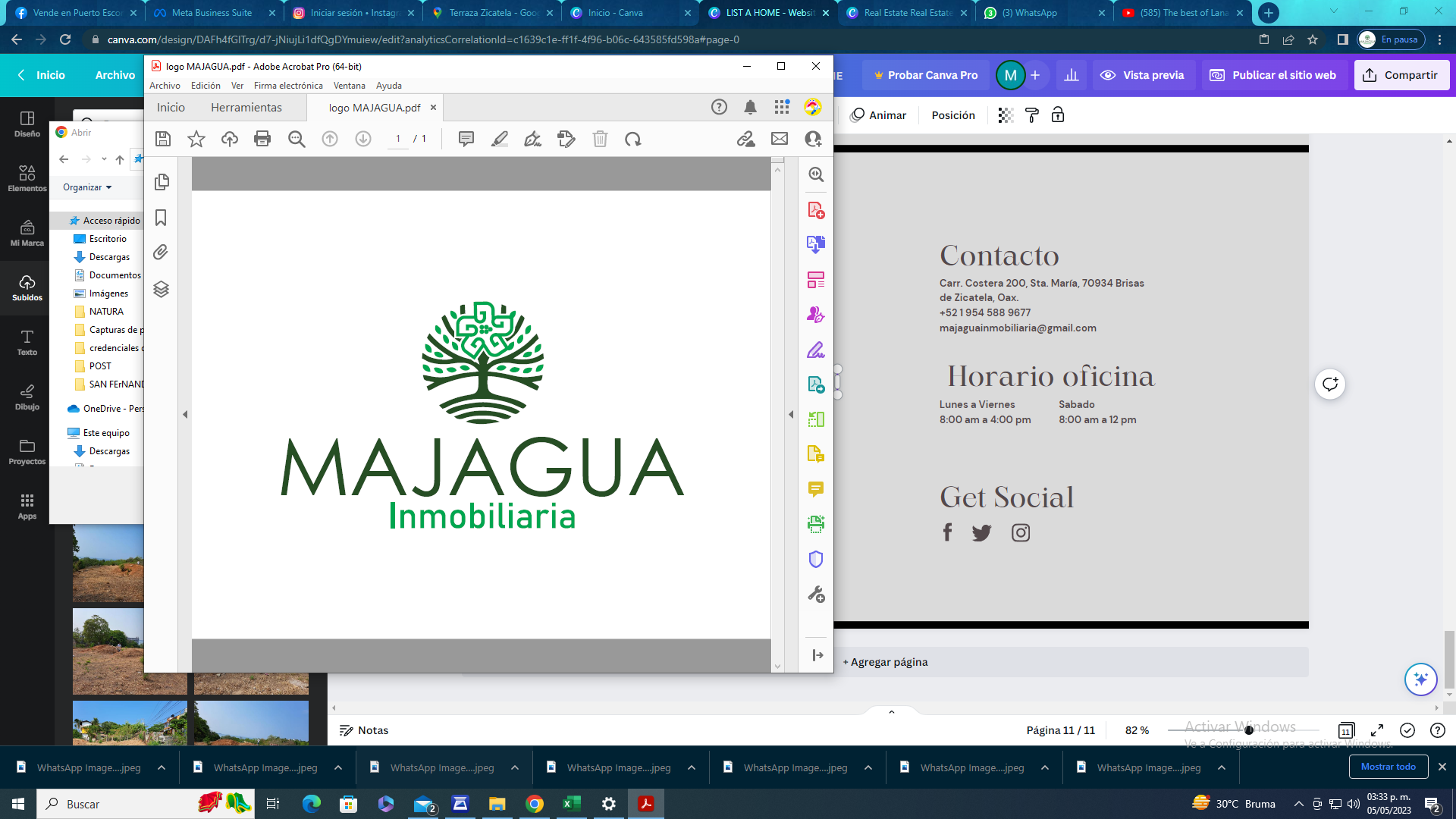Image resolution: width=1456 pixels, height=819 pixels.
Task: Open layers panel in Acrobat left sidebar
Action: pyautogui.click(x=161, y=289)
